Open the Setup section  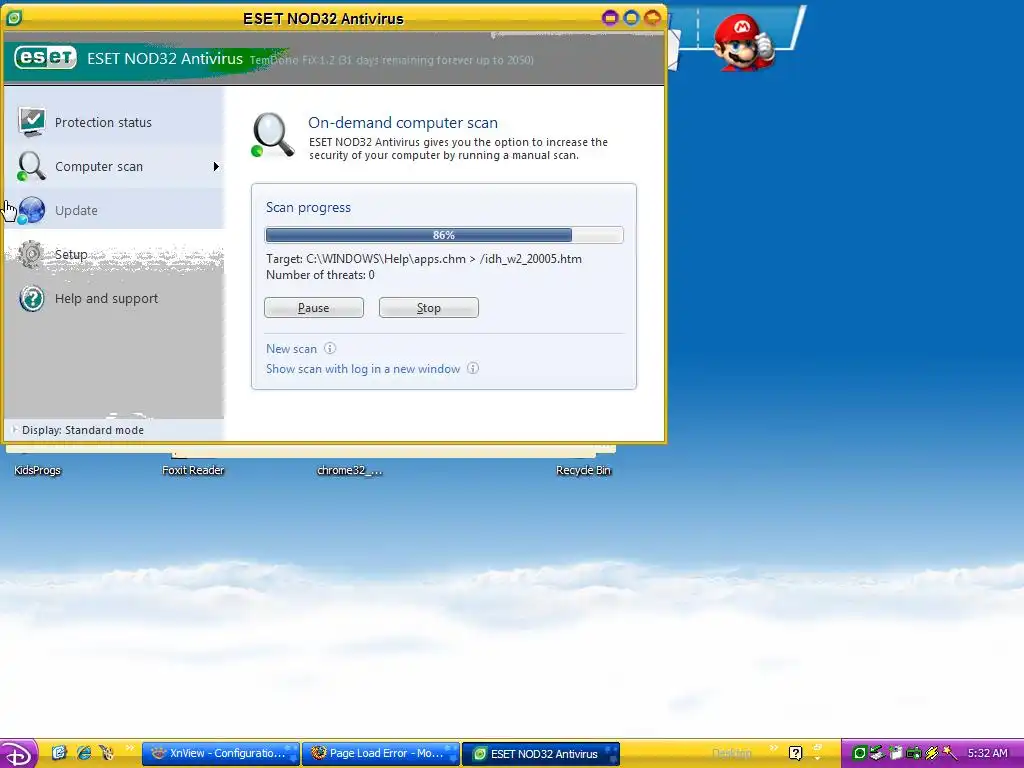pos(114,254)
